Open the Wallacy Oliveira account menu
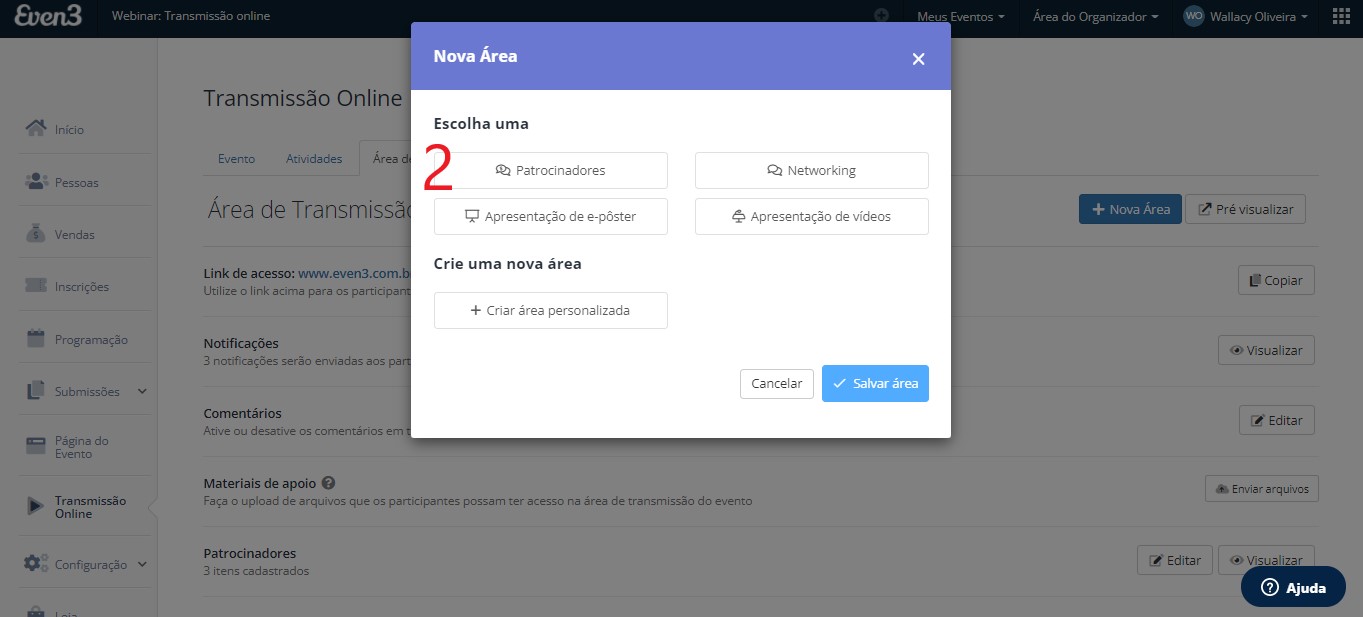The image size is (1363, 617). (x=1245, y=17)
